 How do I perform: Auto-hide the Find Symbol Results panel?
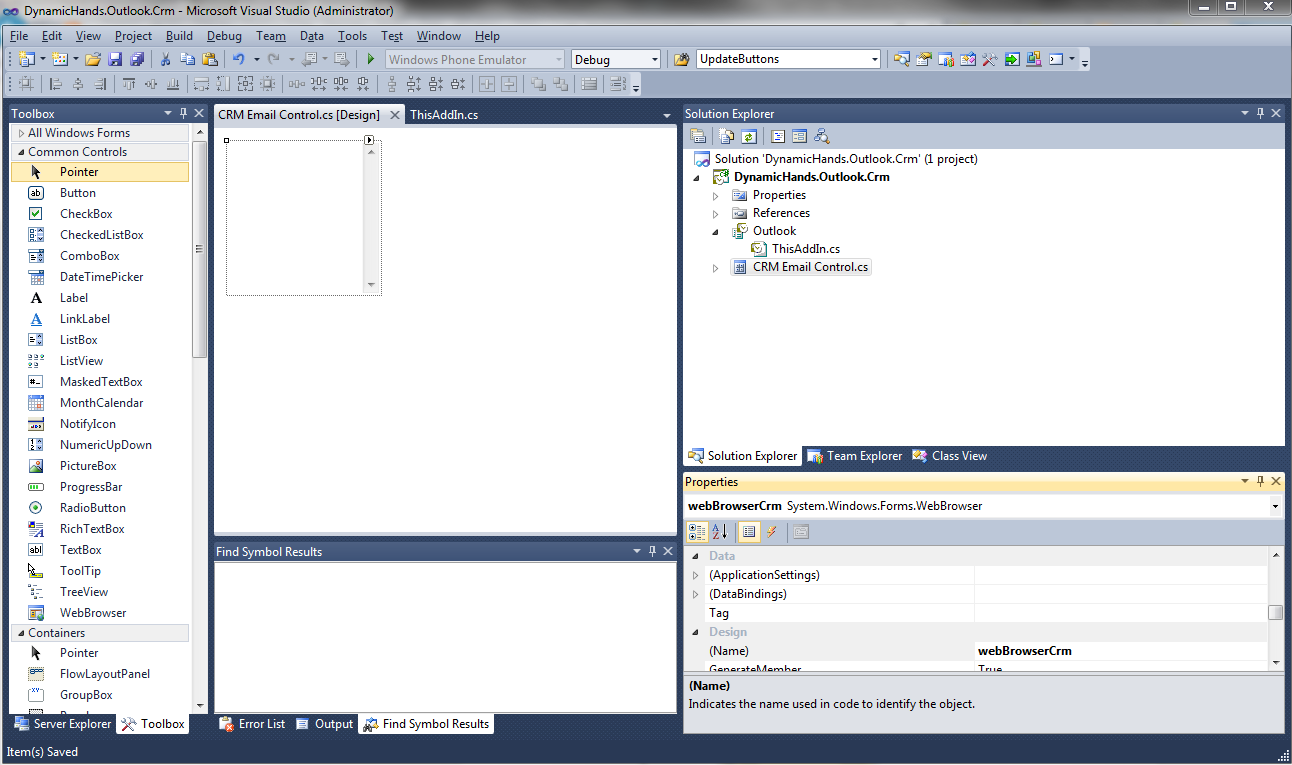tap(652, 550)
